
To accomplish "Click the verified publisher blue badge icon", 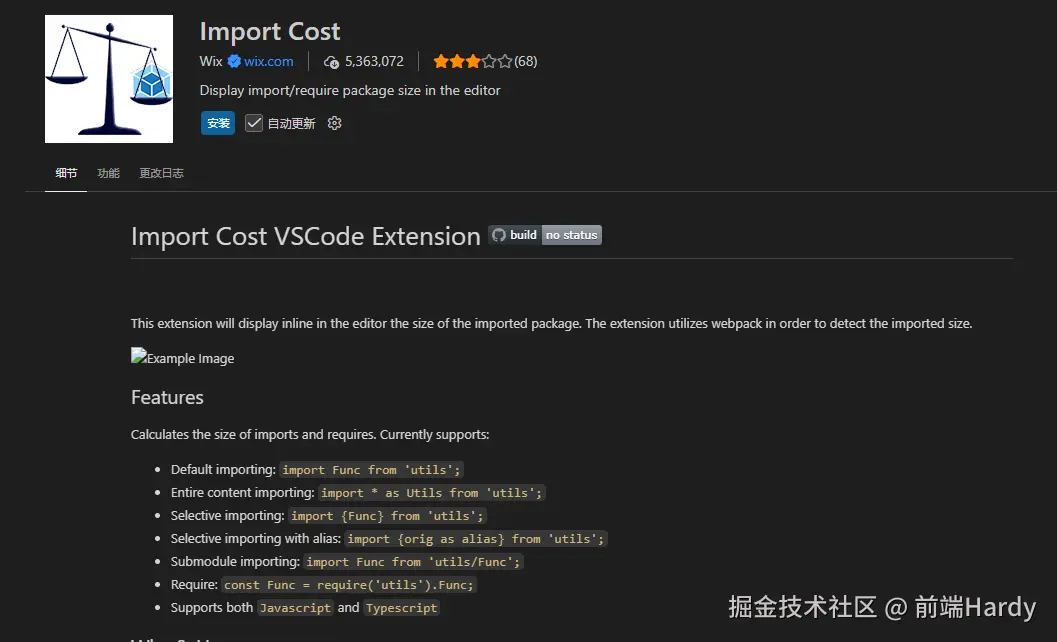I will [234, 61].
